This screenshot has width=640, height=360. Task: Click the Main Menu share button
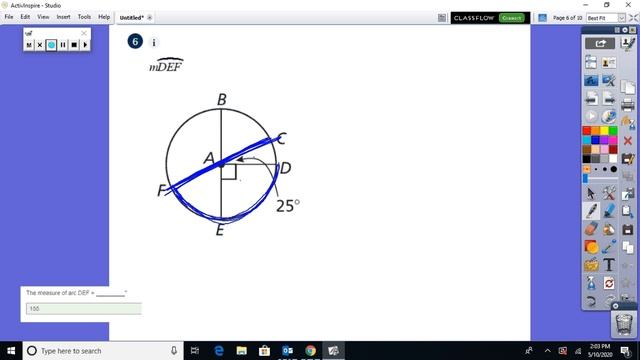point(600,43)
